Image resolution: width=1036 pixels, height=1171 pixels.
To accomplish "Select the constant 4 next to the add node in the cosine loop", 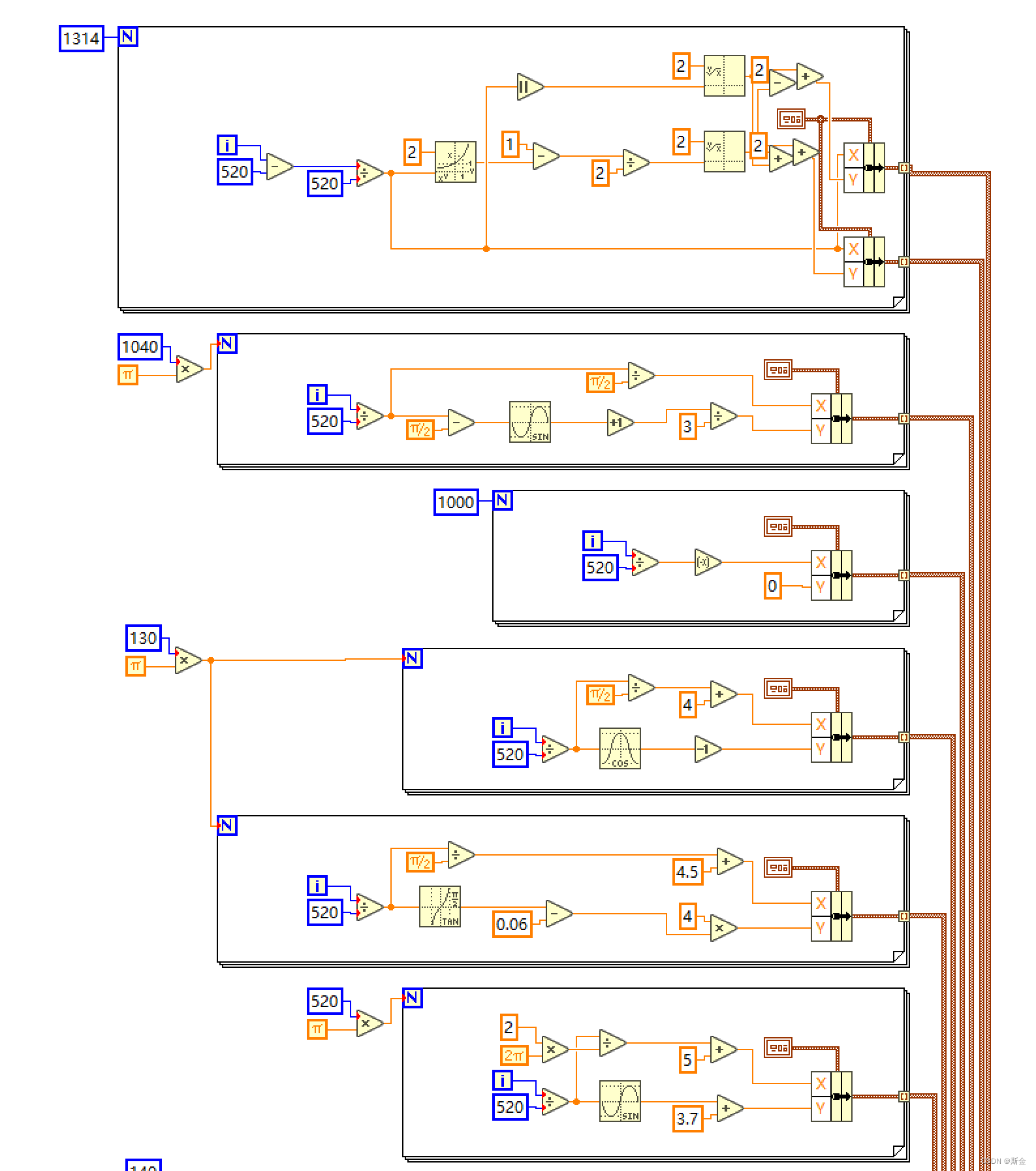I will [x=687, y=705].
